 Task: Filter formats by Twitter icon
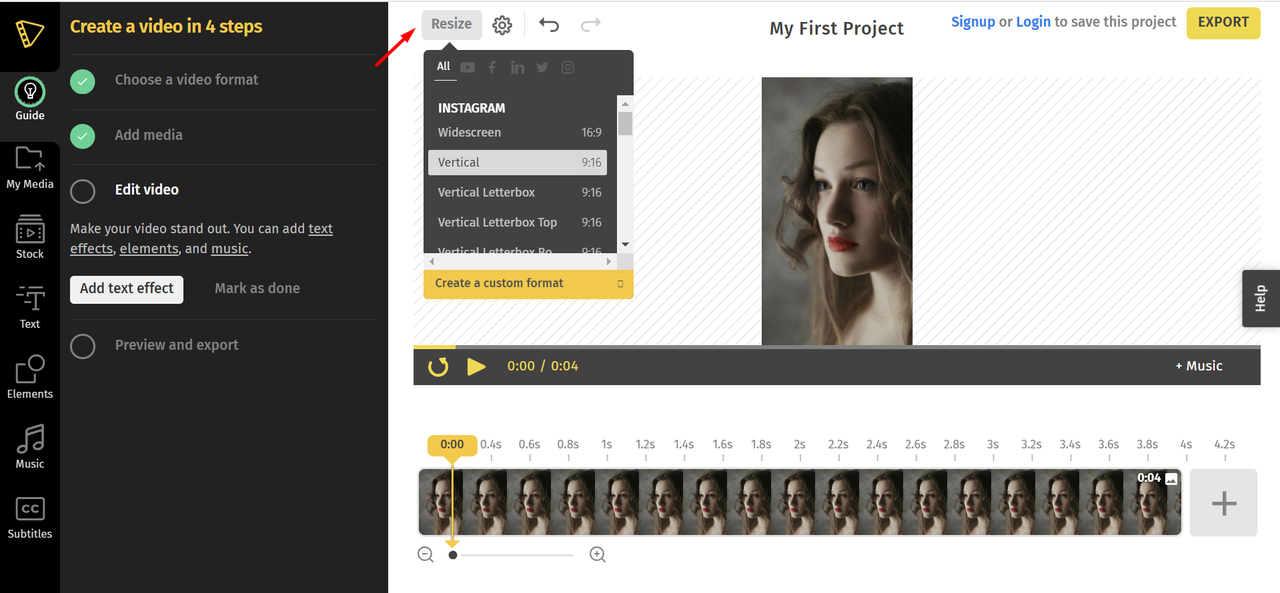click(x=542, y=67)
